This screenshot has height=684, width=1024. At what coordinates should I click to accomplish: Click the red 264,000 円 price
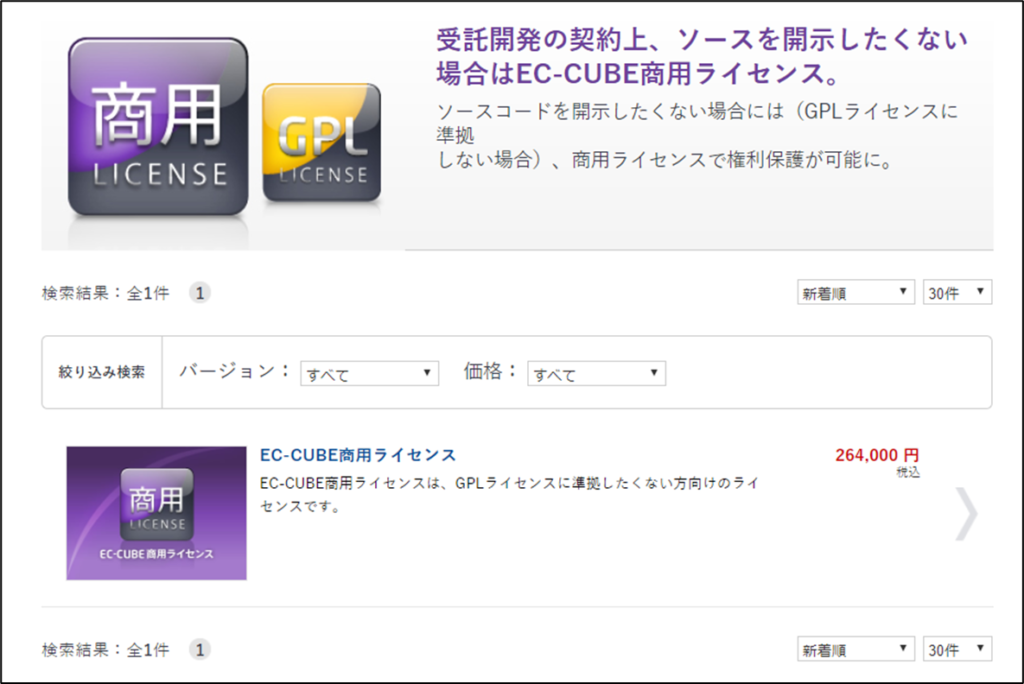876,456
